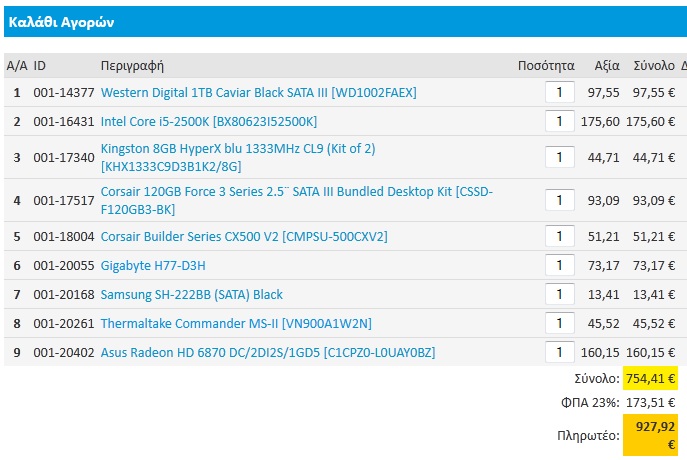
Task: Select product ID 001-18004
Action: pyautogui.click(x=64, y=237)
